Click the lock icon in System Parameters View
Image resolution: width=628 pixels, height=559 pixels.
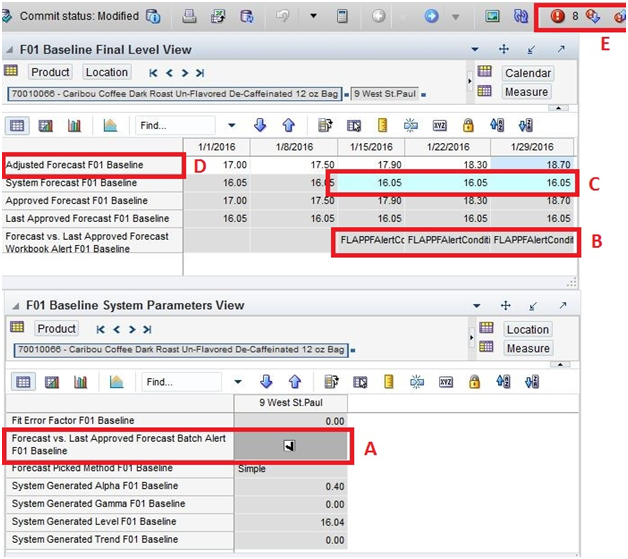[474, 382]
